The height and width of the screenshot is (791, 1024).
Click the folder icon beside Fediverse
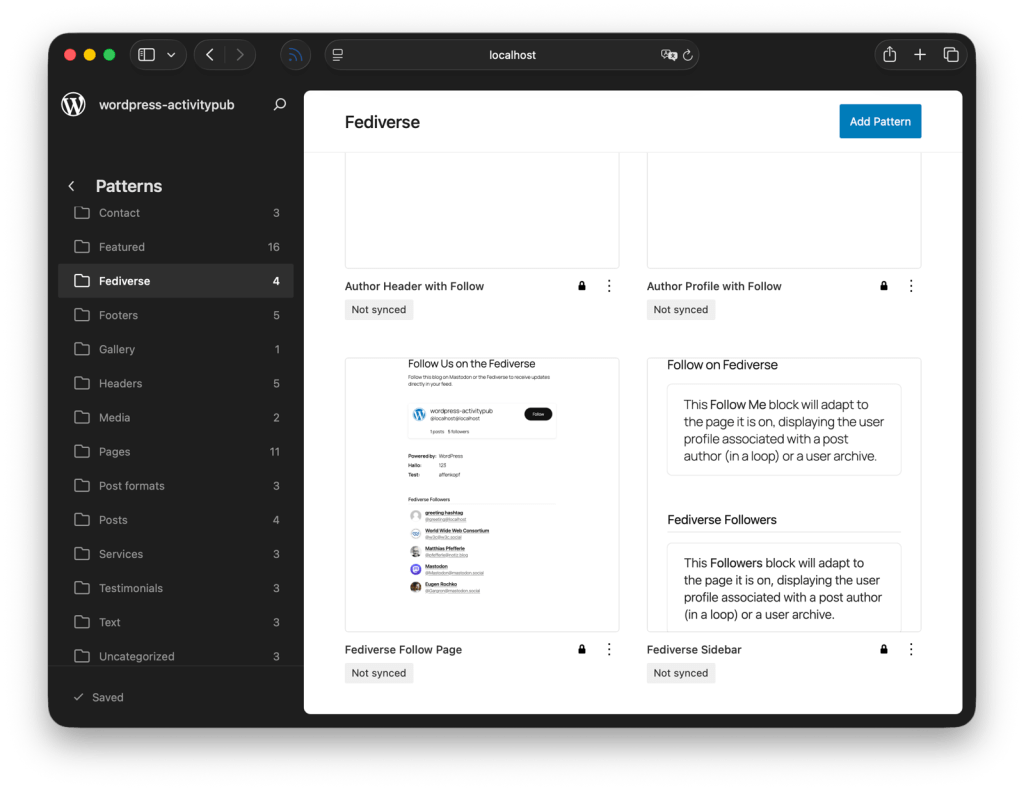point(84,281)
